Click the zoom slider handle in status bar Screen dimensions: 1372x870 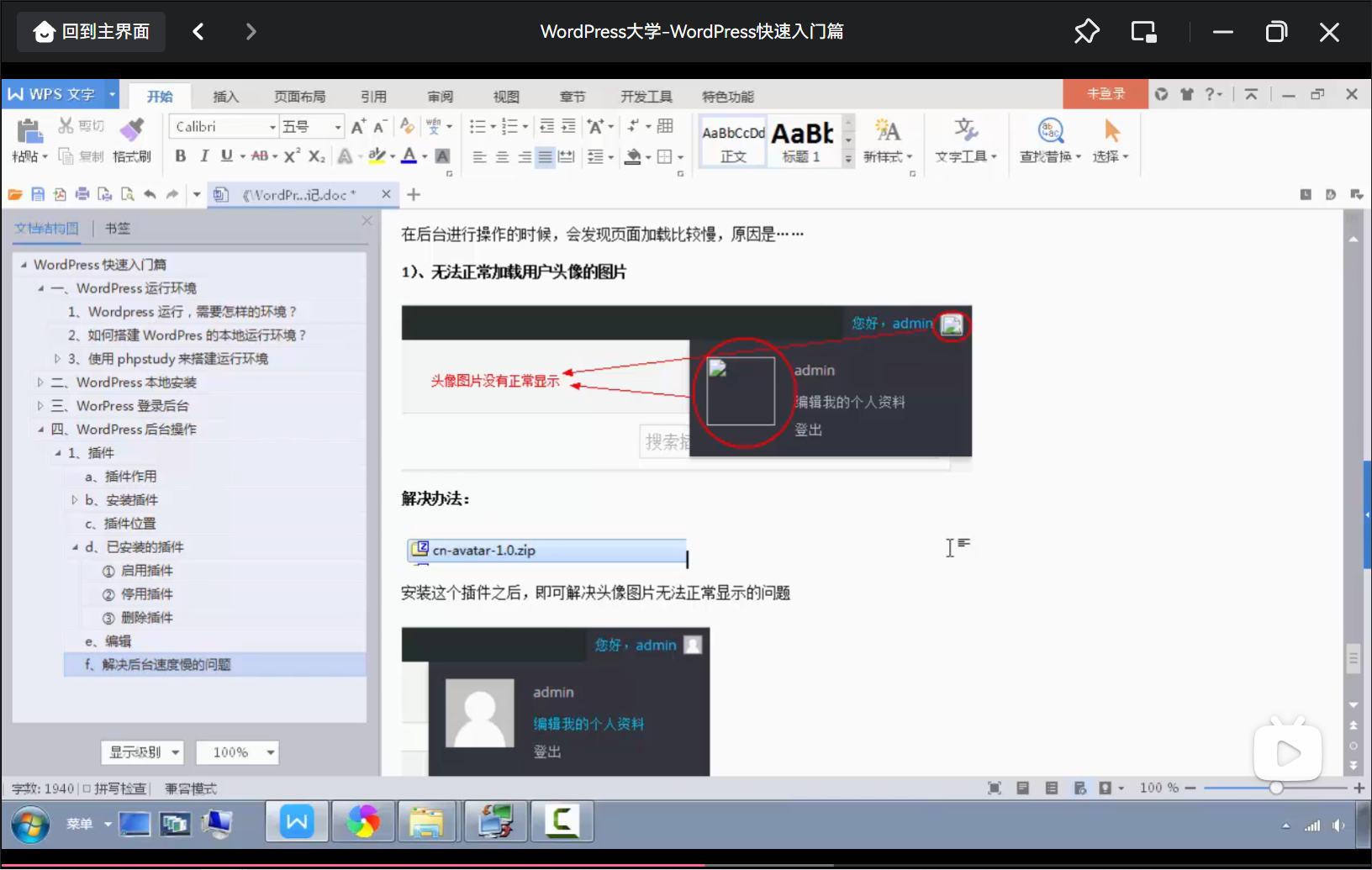(x=1276, y=788)
